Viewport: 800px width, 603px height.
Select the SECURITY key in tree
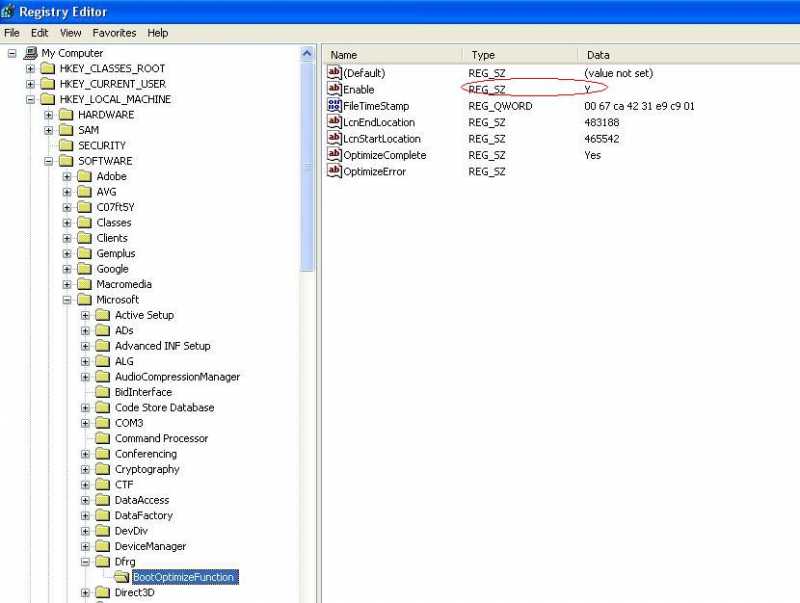(x=101, y=146)
